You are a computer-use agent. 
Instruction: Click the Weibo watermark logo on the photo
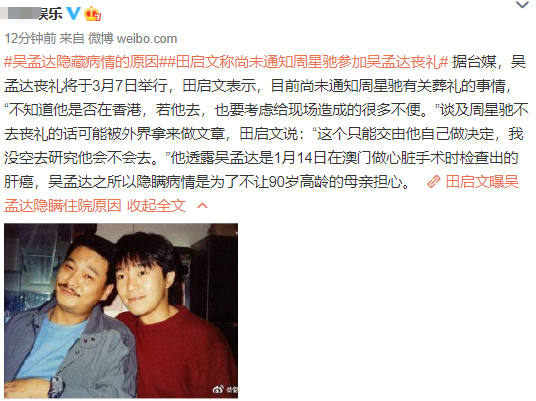(x=225, y=389)
